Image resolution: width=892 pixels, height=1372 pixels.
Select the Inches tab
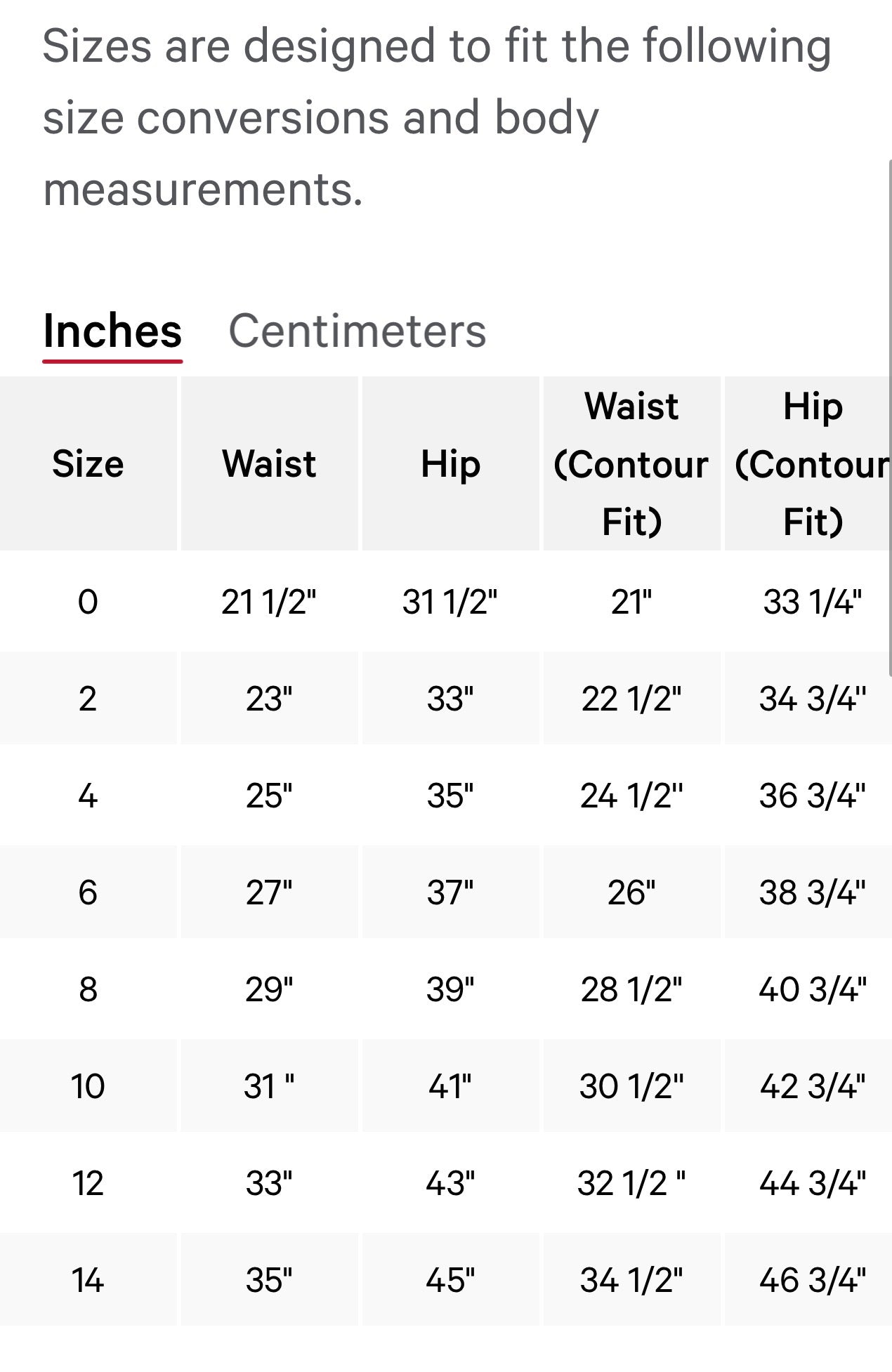tap(112, 331)
